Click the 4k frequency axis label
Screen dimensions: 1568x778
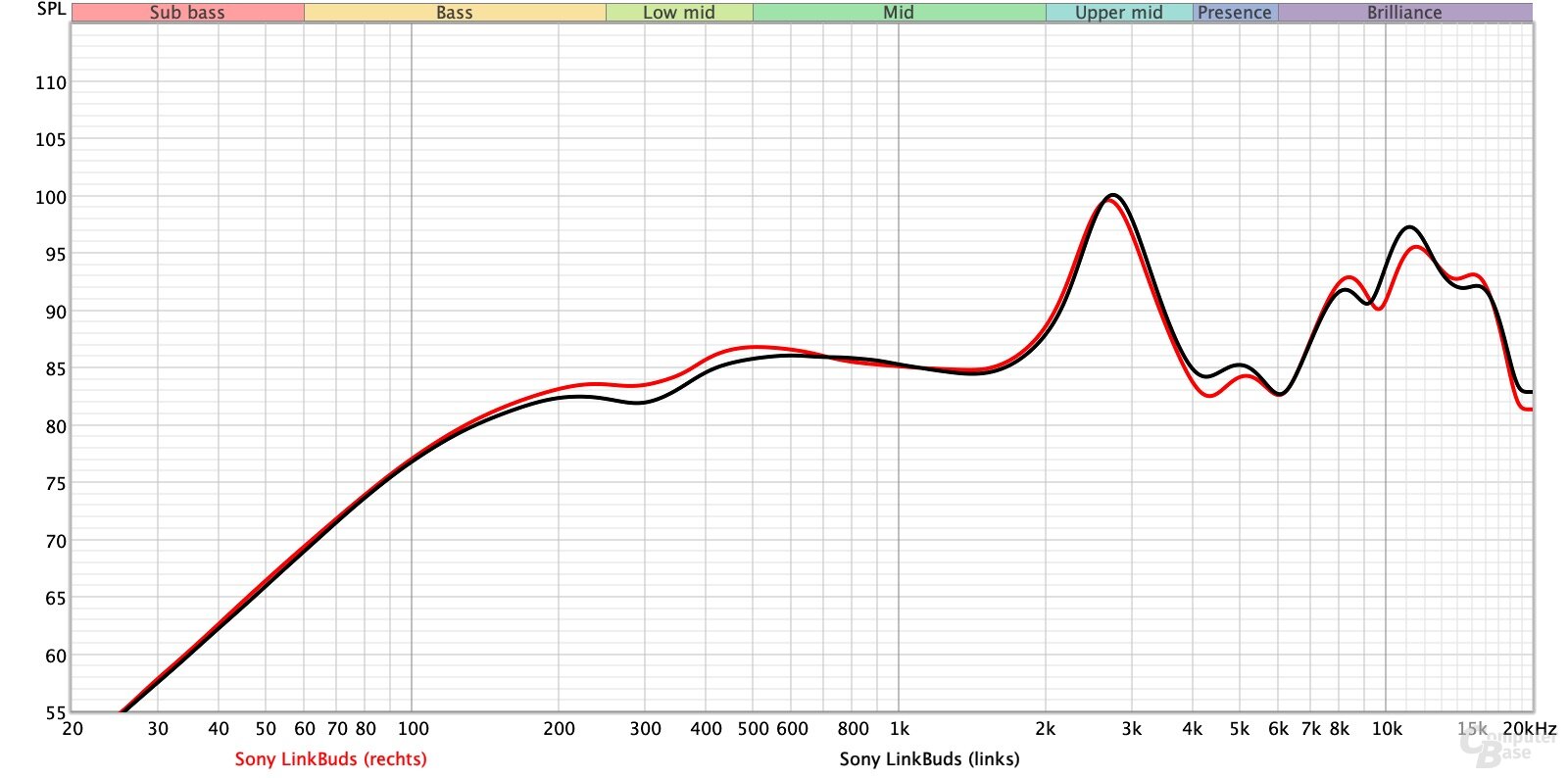1193,729
